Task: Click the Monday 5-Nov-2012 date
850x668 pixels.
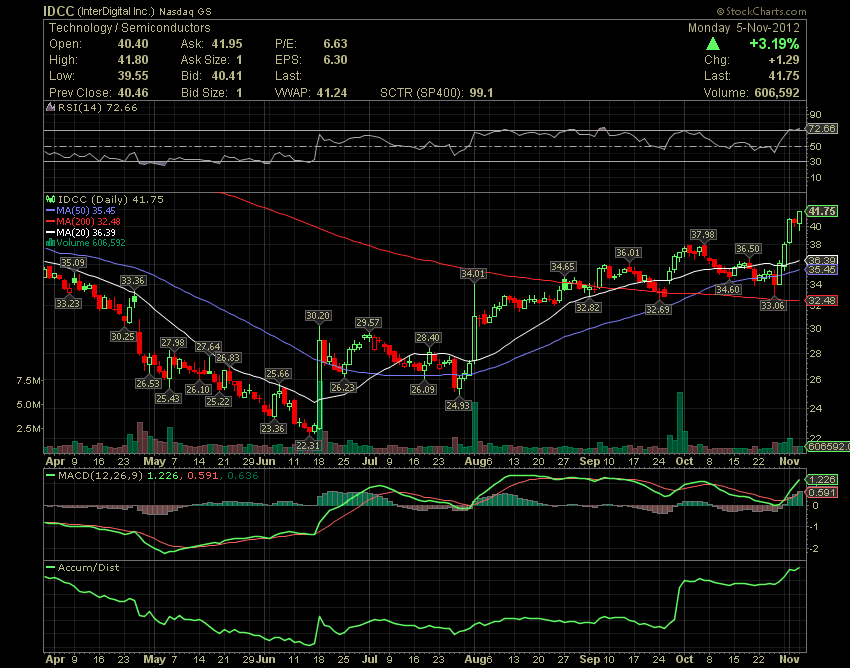Action: tap(743, 28)
